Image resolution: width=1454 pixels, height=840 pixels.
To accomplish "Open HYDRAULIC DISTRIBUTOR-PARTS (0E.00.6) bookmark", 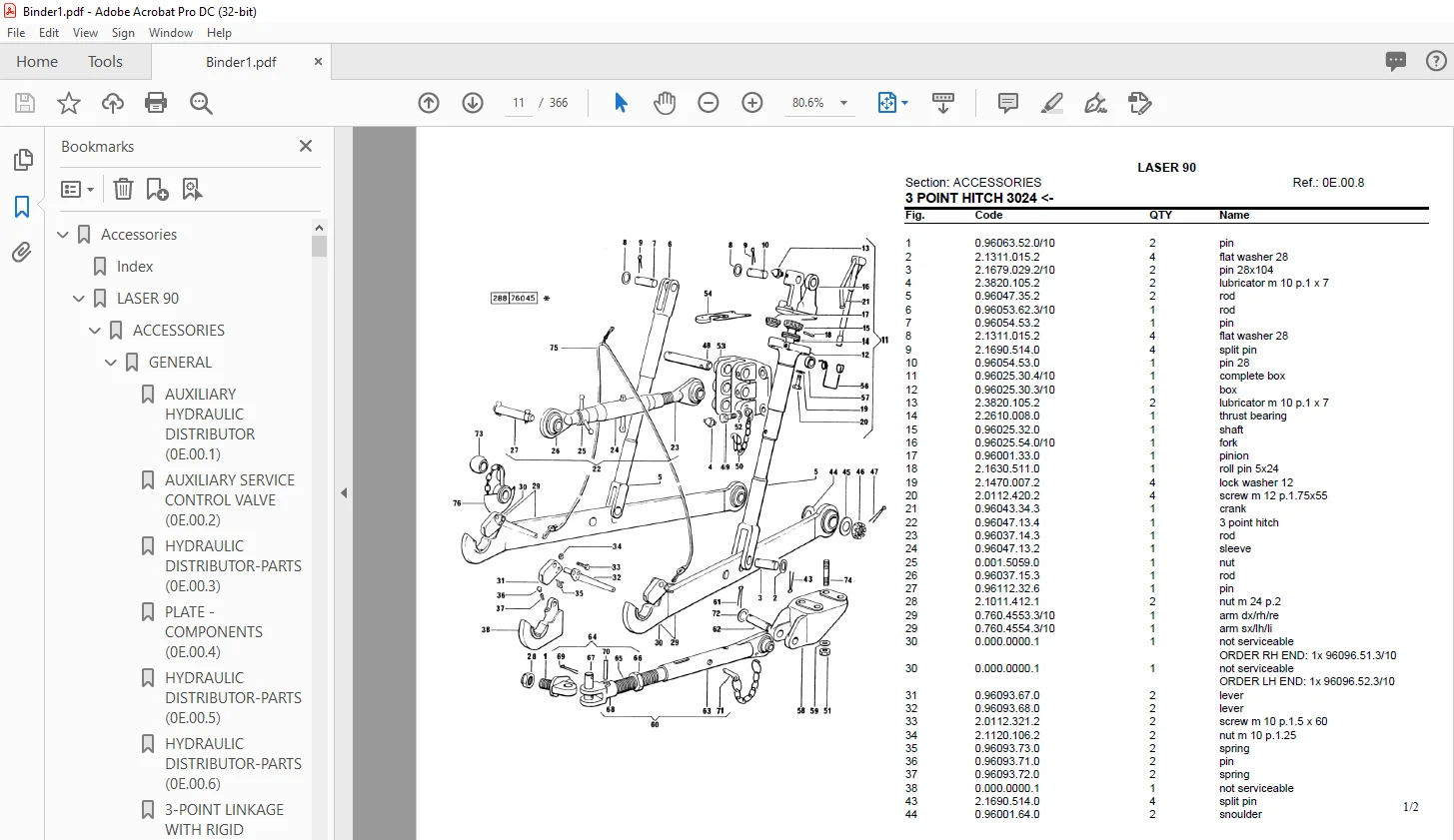I will [x=233, y=764].
